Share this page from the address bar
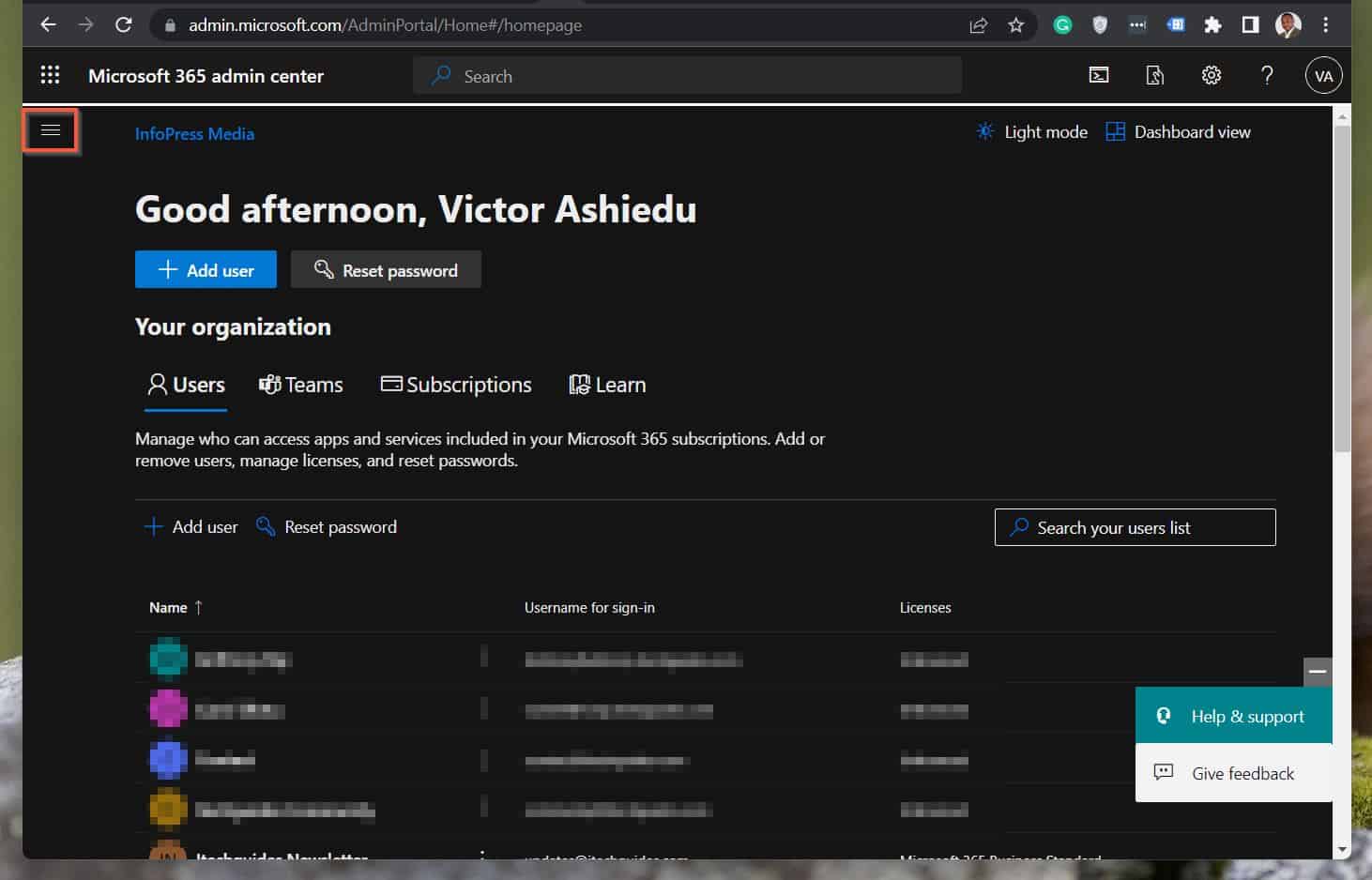Image resolution: width=1372 pixels, height=880 pixels. click(x=979, y=25)
